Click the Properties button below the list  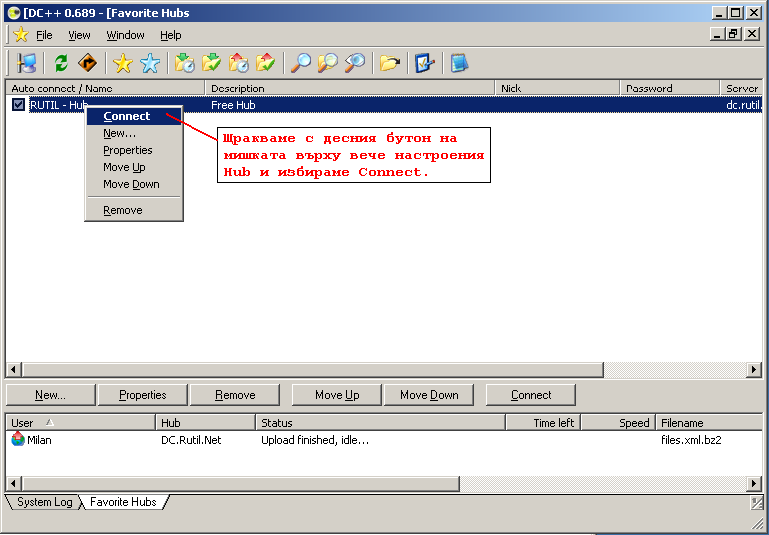pyautogui.click(x=143, y=395)
